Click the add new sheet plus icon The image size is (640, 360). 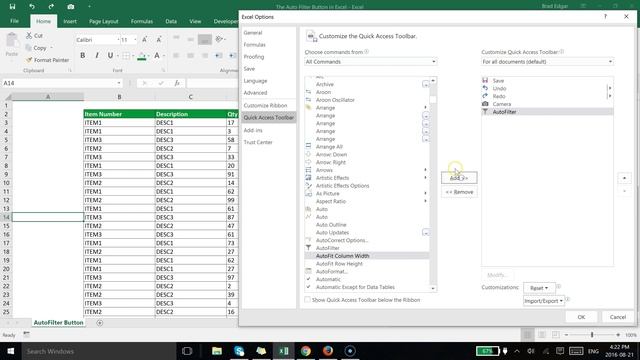100,322
